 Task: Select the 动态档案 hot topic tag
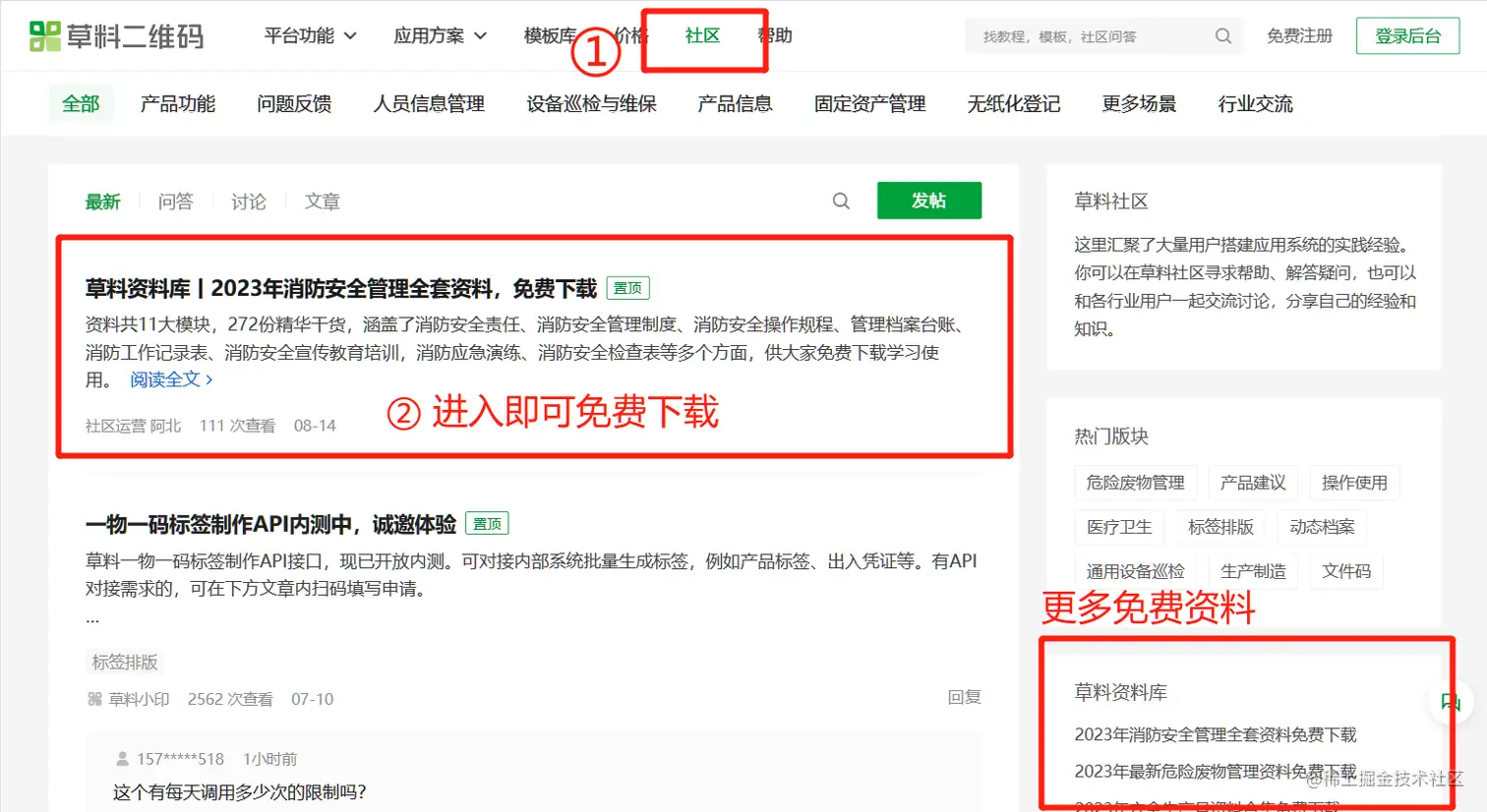pyautogui.click(x=1322, y=527)
